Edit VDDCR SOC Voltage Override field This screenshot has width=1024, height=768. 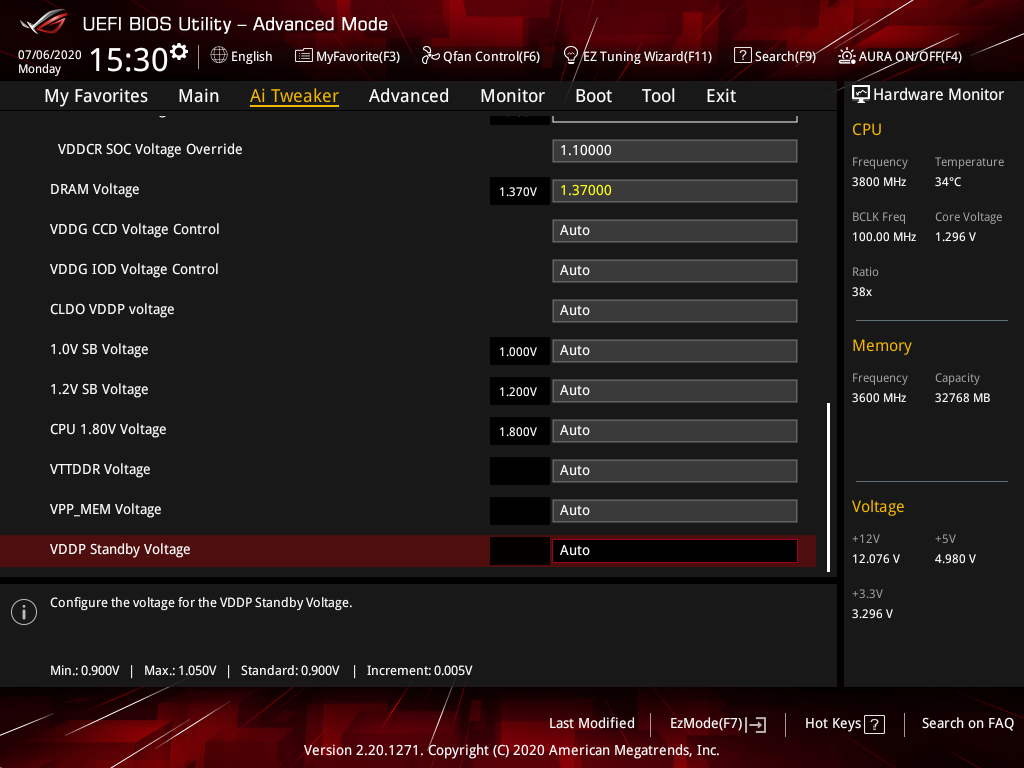point(675,150)
